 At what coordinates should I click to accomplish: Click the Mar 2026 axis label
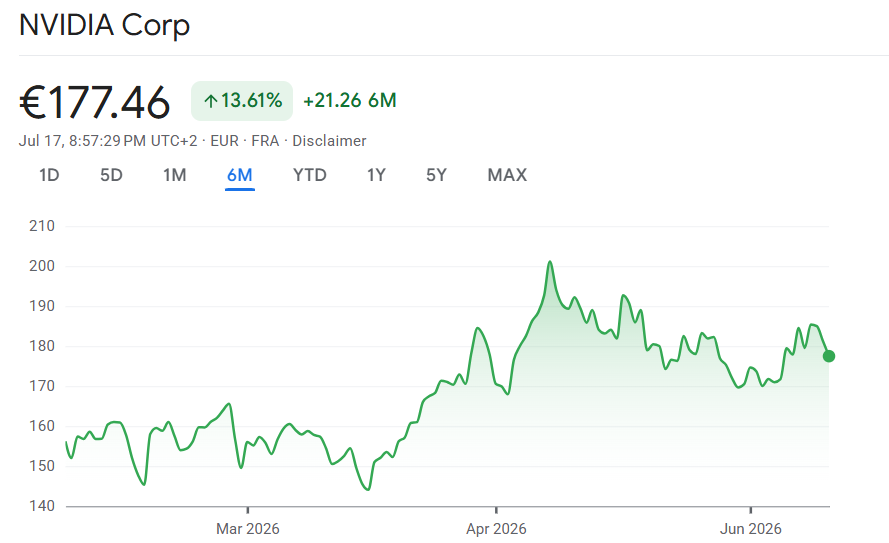(x=248, y=529)
